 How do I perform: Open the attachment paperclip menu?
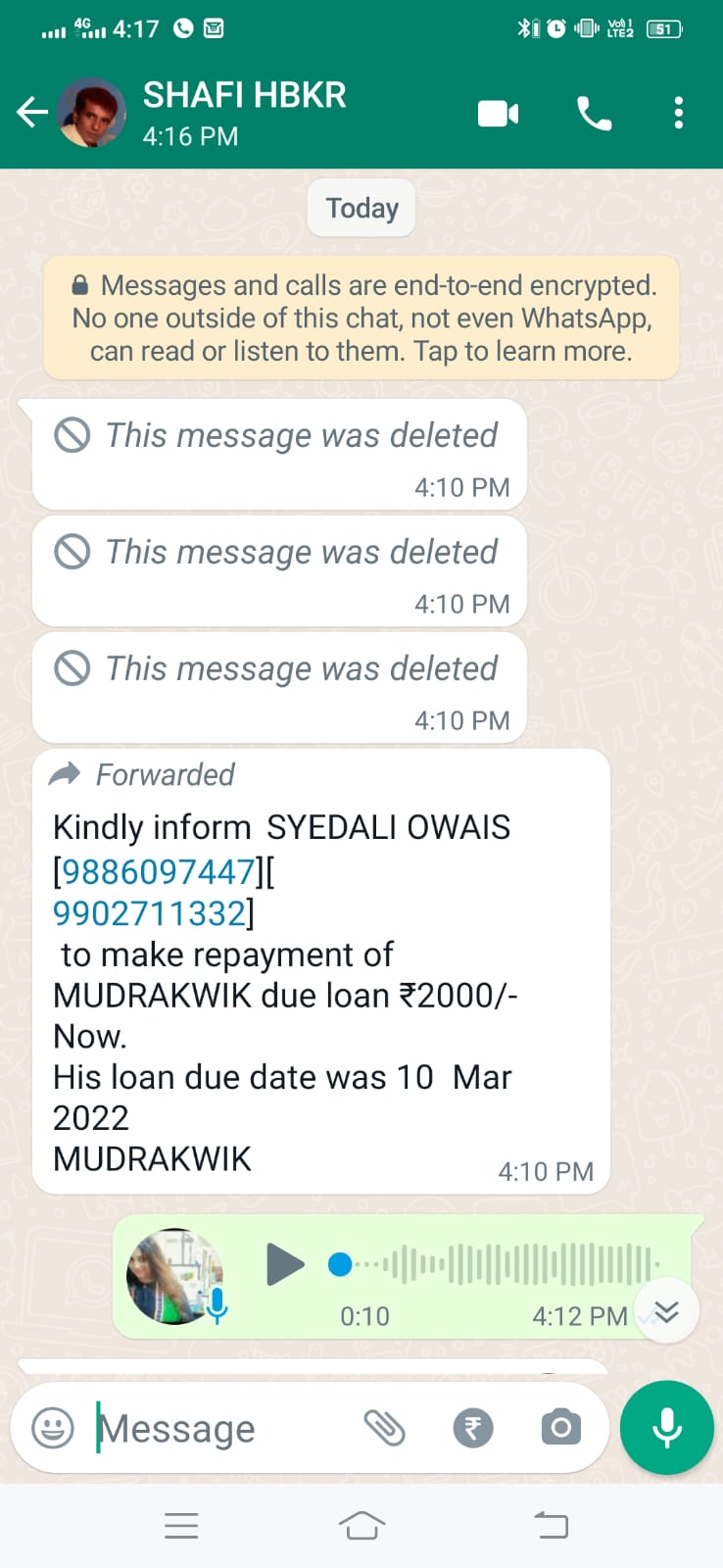pos(385,1428)
